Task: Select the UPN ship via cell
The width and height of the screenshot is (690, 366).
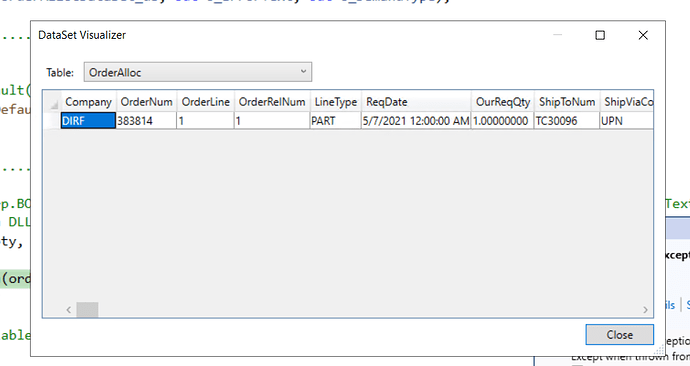Action: (627, 121)
